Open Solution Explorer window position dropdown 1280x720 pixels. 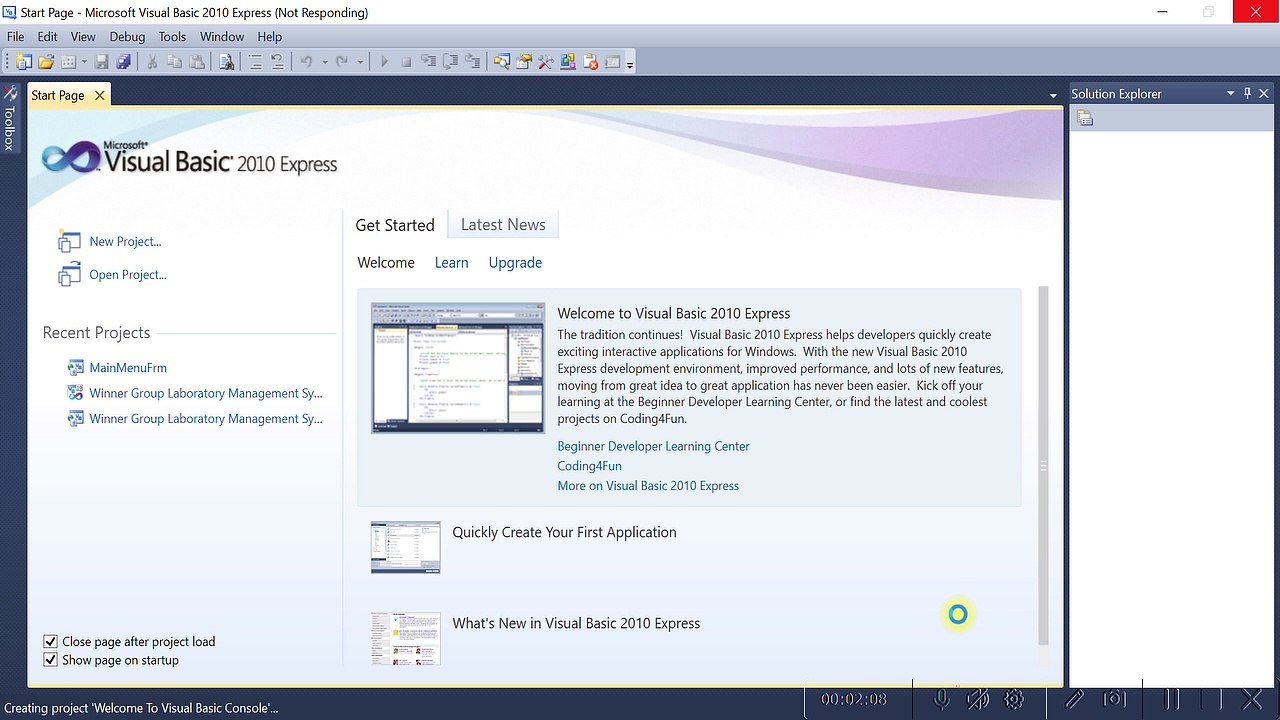[x=1231, y=93]
